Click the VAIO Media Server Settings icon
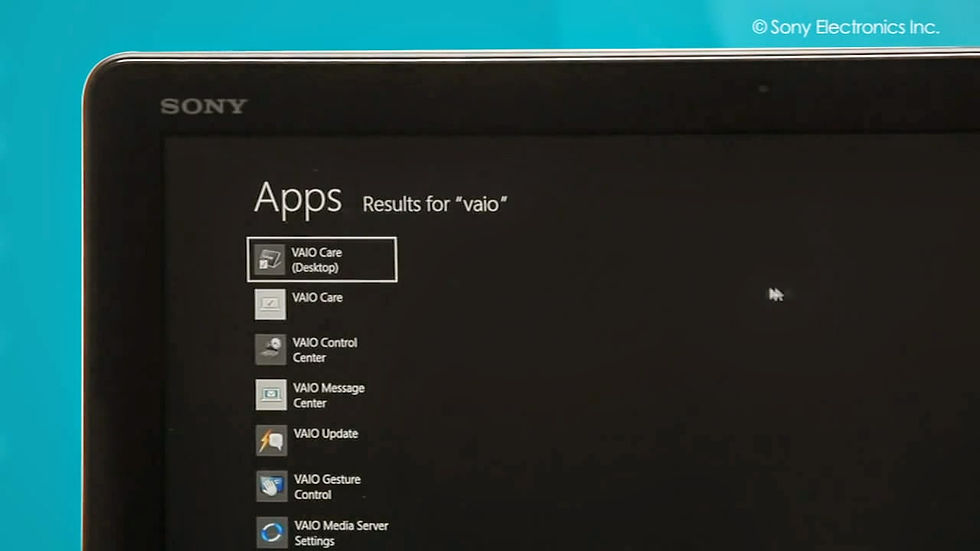Viewport: 980px width, 551px height. tap(271, 532)
